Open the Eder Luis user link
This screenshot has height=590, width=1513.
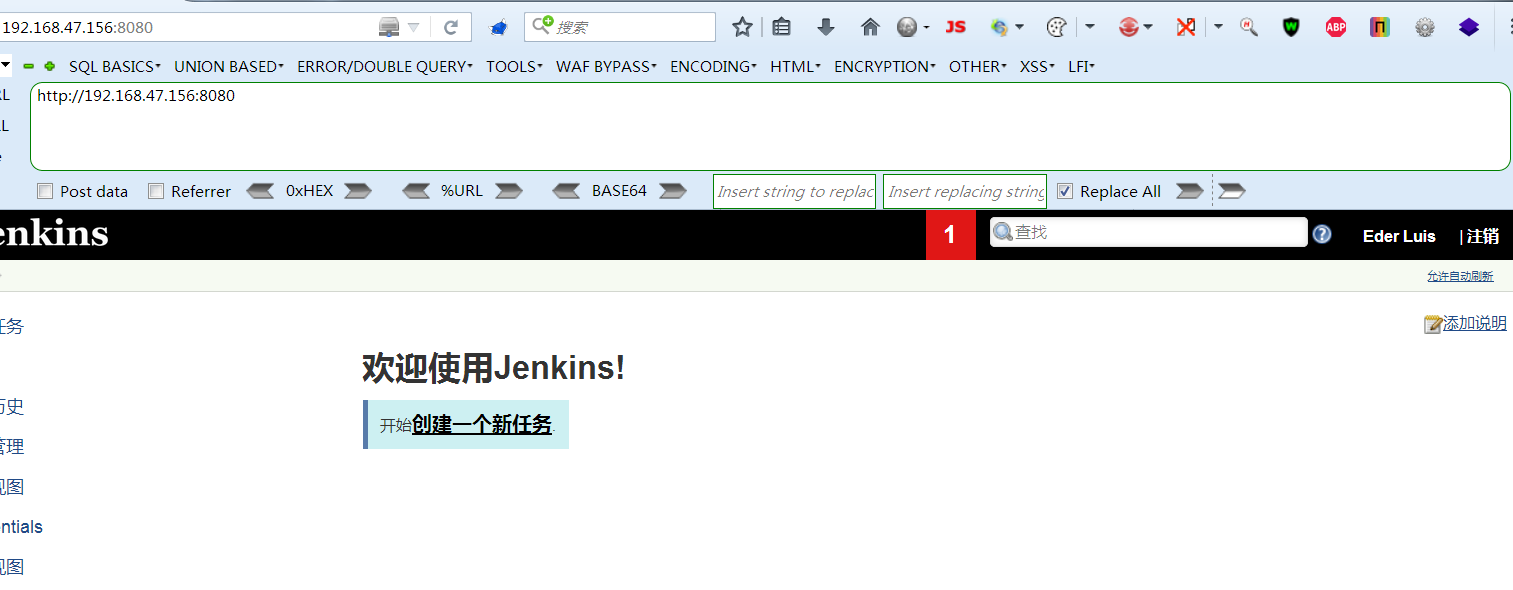coord(1399,236)
